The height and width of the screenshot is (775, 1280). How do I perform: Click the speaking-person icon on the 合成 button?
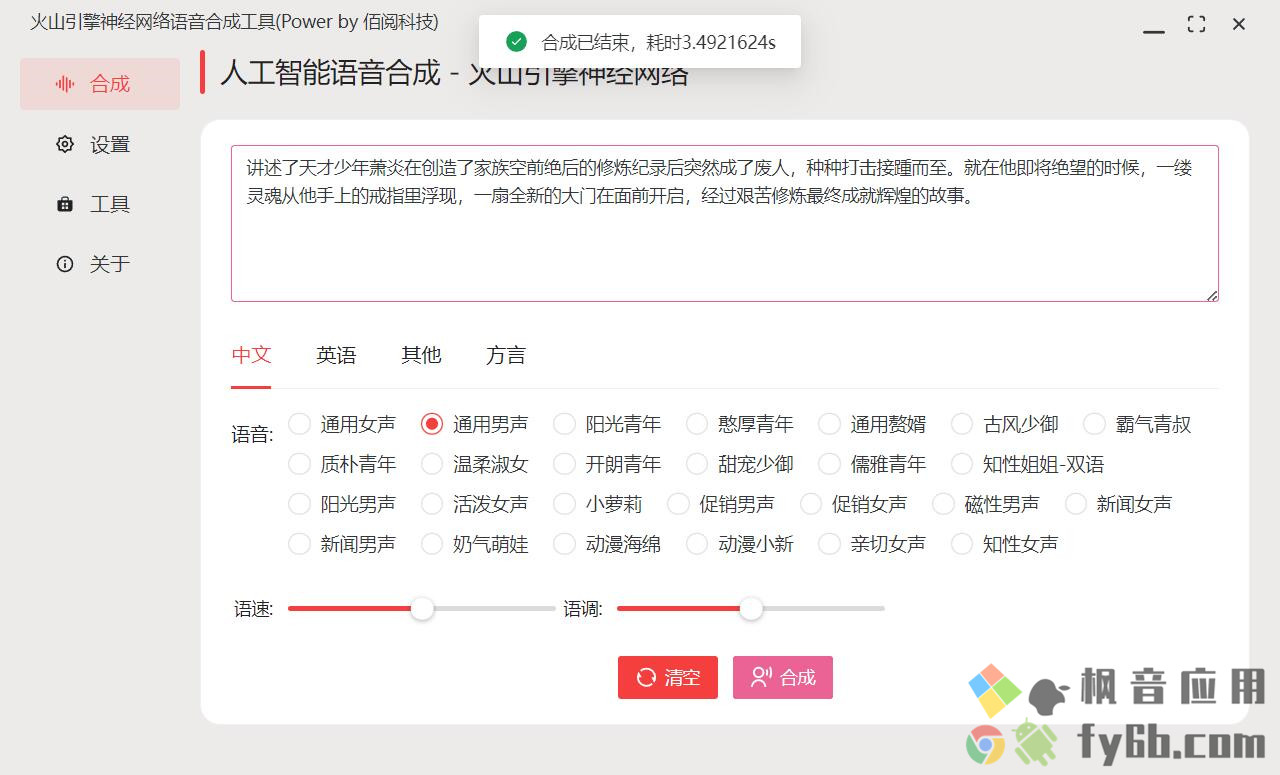click(762, 677)
